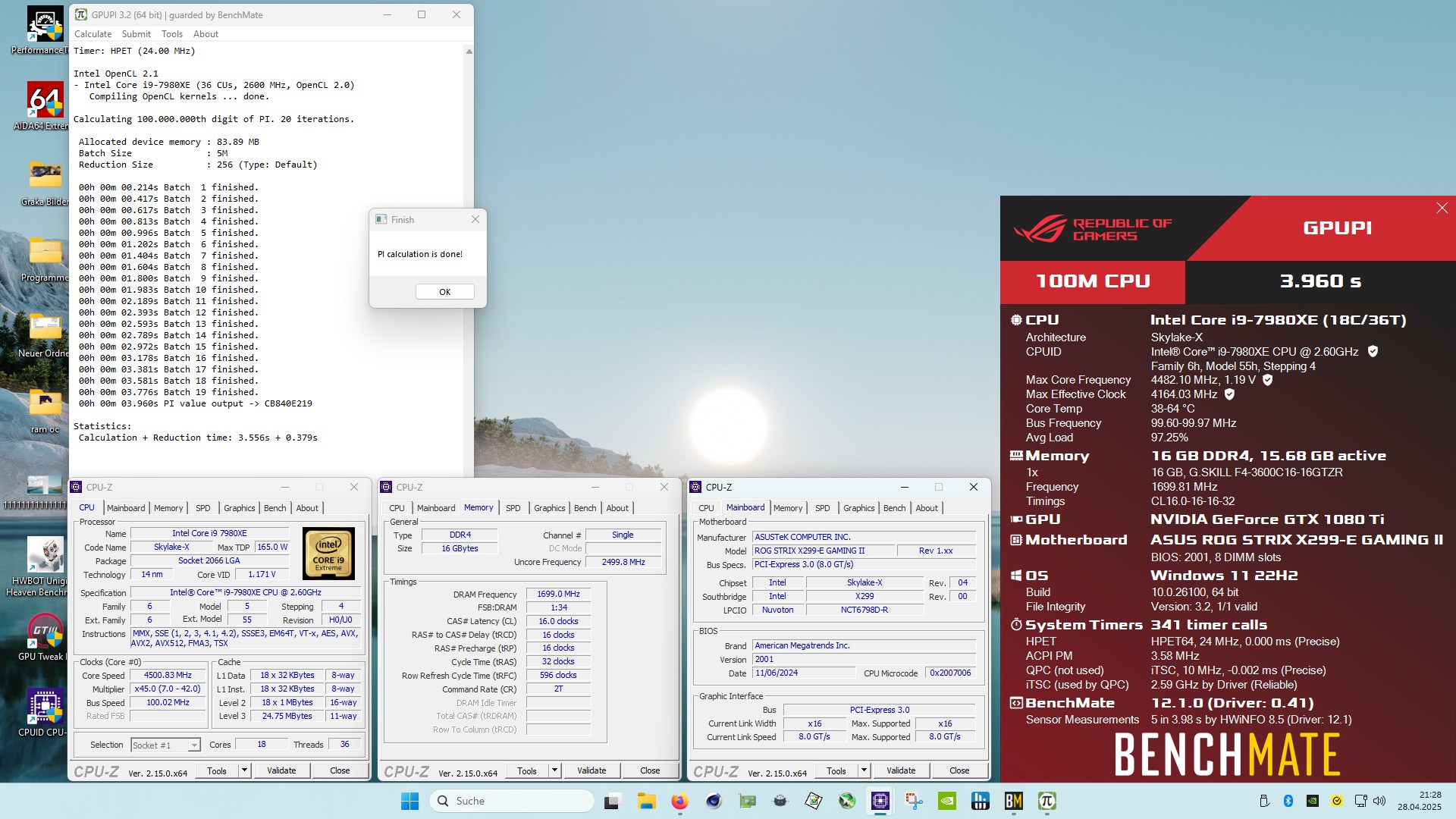Expand the Socket #1 selection dropdown

194,745
